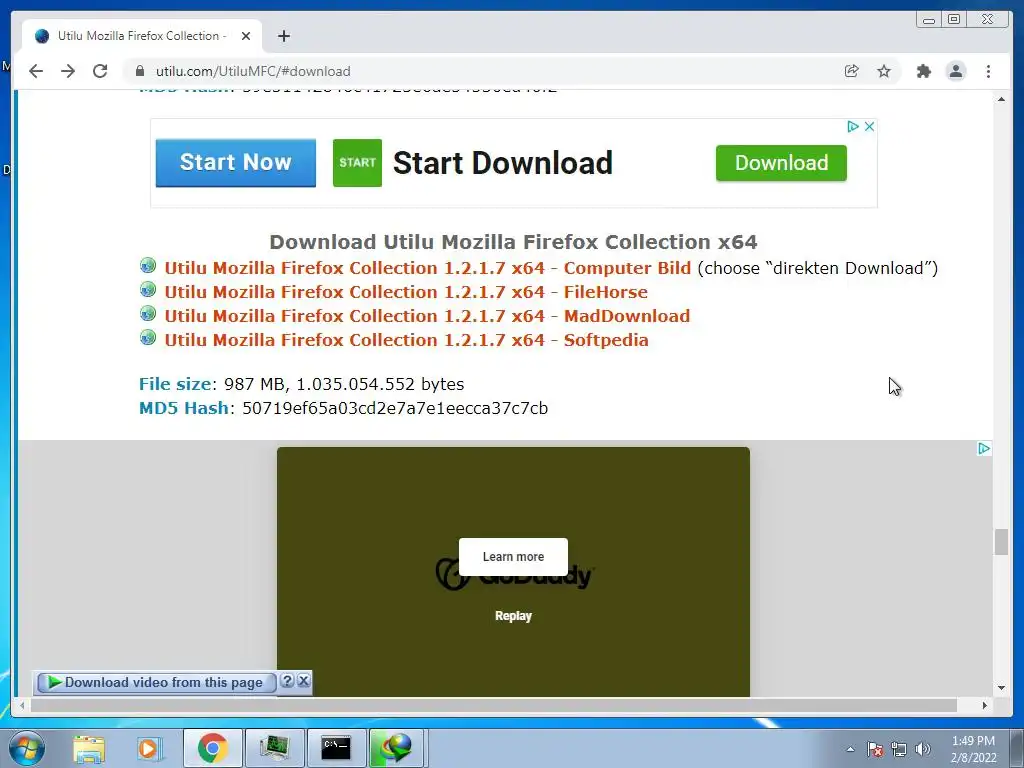Open a new browser tab
This screenshot has height=768, width=1024.
283,36
